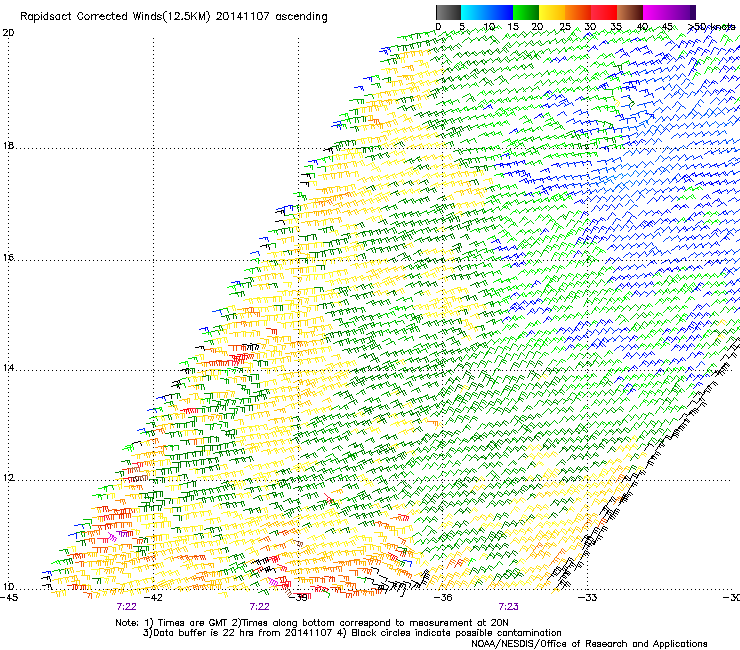Image resolution: width=740 pixels, height=650 pixels.
Task: Click the legend's 35 knots label
Action: tap(616, 27)
